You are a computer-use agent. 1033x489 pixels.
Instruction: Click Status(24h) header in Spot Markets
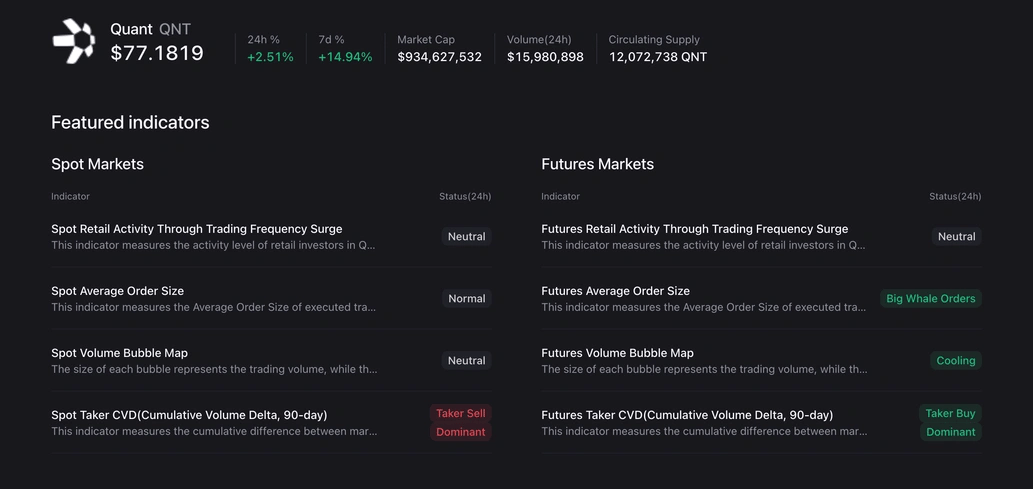point(465,196)
